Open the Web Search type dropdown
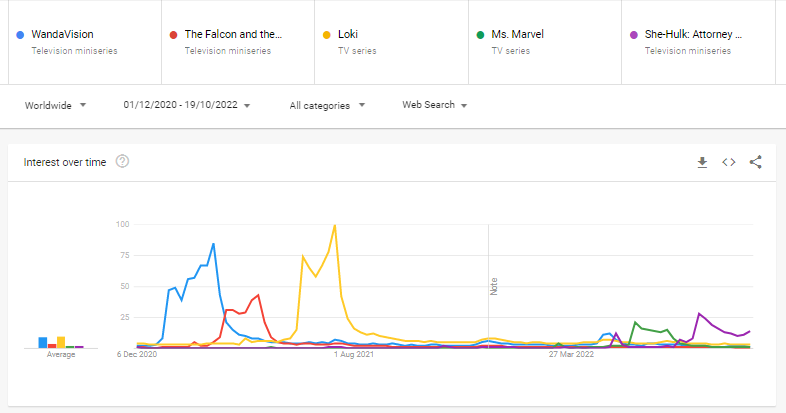The height and width of the screenshot is (413, 786). (x=435, y=105)
